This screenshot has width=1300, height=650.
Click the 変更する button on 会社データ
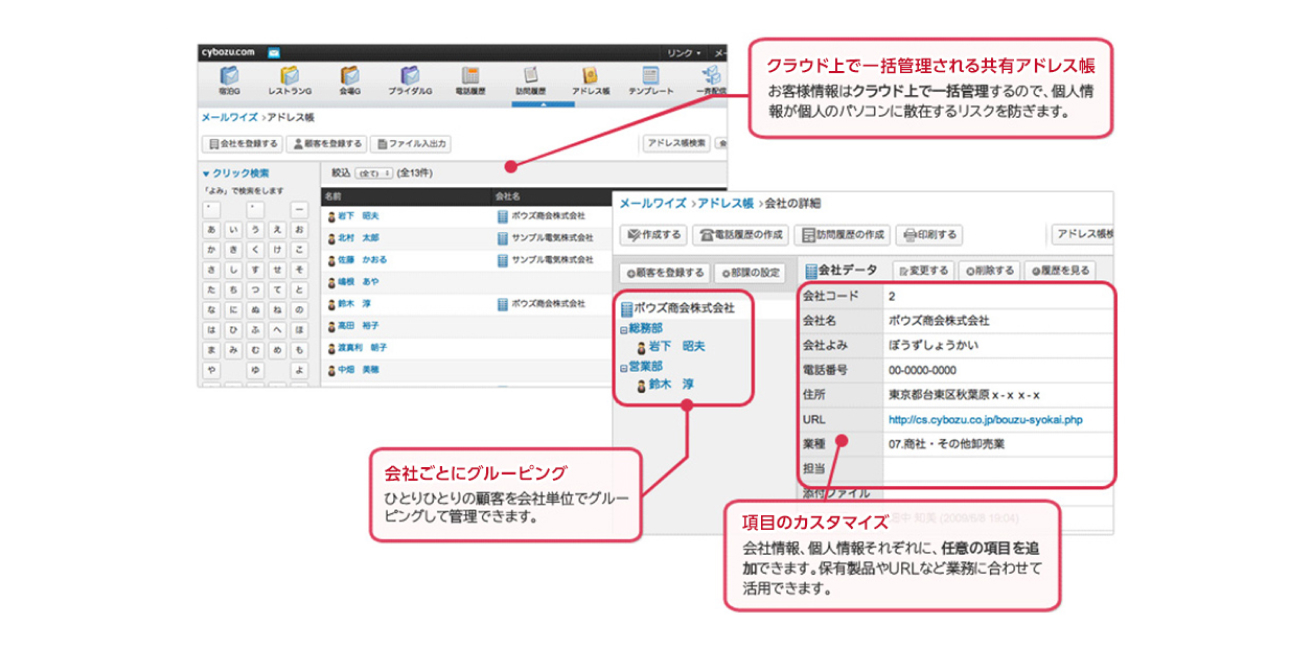point(926,269)
